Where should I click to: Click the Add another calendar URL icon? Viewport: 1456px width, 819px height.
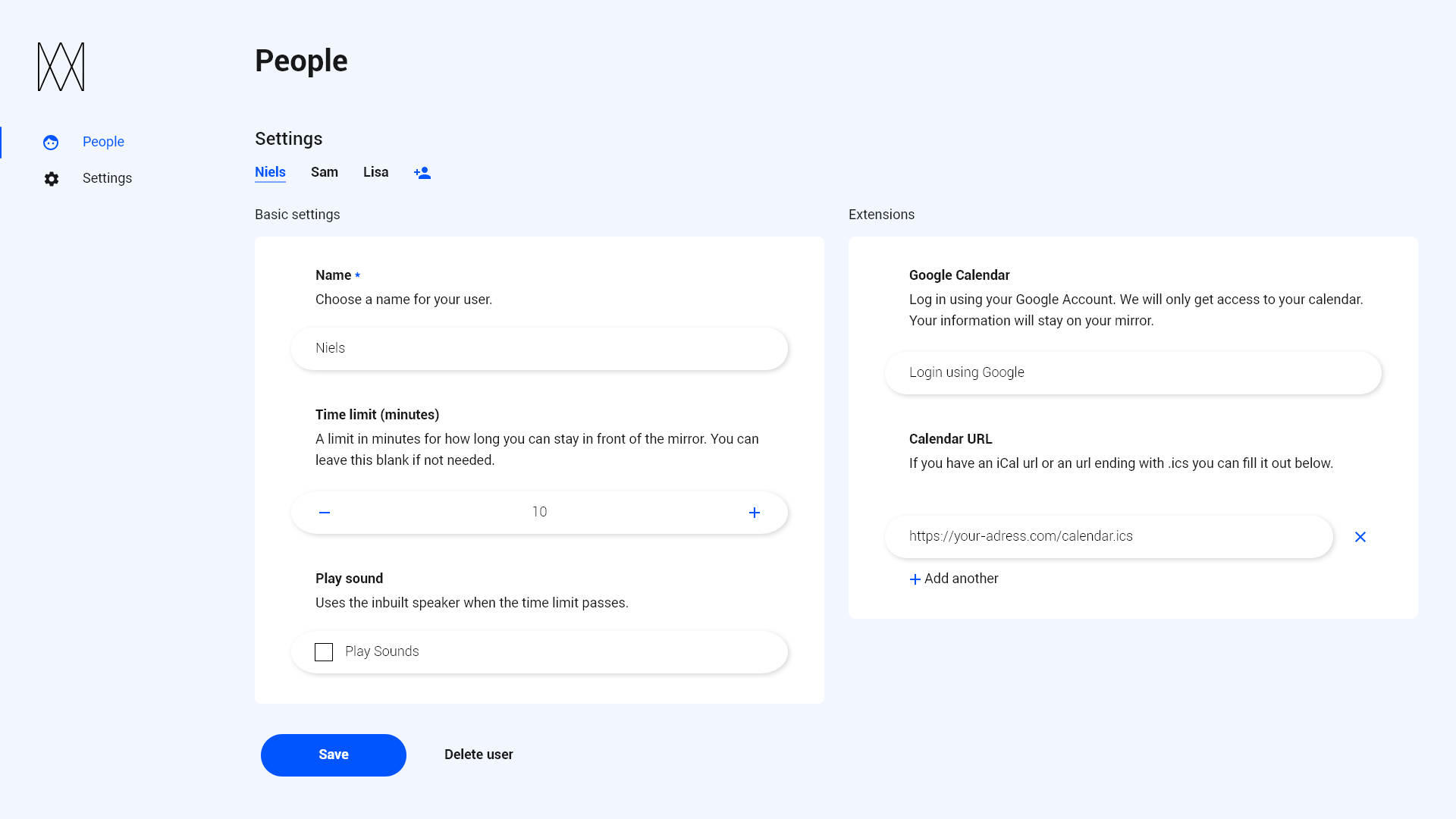pyautogui.click(x=915, y=578)
